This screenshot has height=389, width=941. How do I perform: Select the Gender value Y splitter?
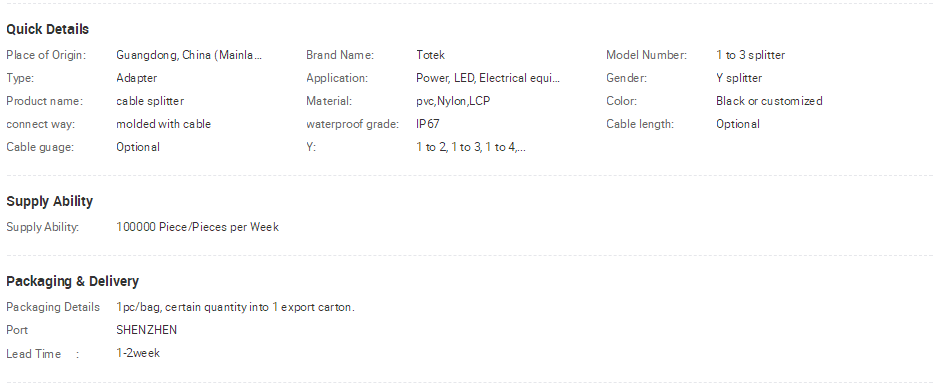coord(739,78)
